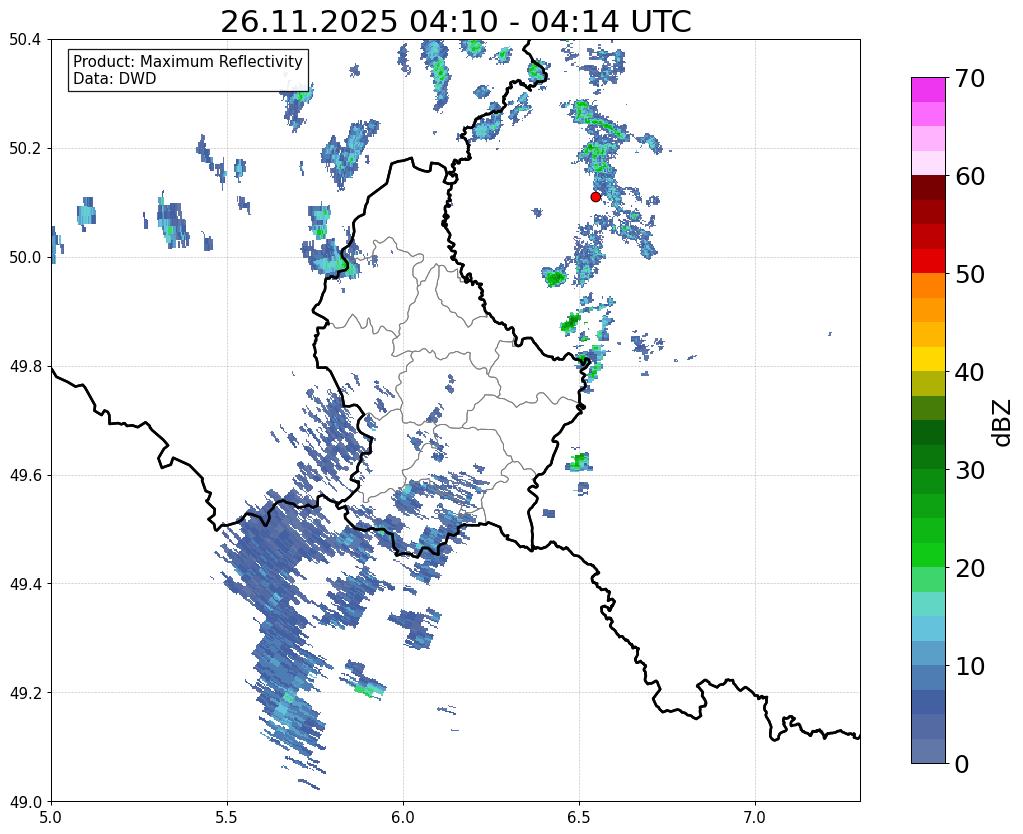Click the magenta top swatch of colorbar
The height and width of the screenshot is (834, 1023).
(x=928, y=90)
